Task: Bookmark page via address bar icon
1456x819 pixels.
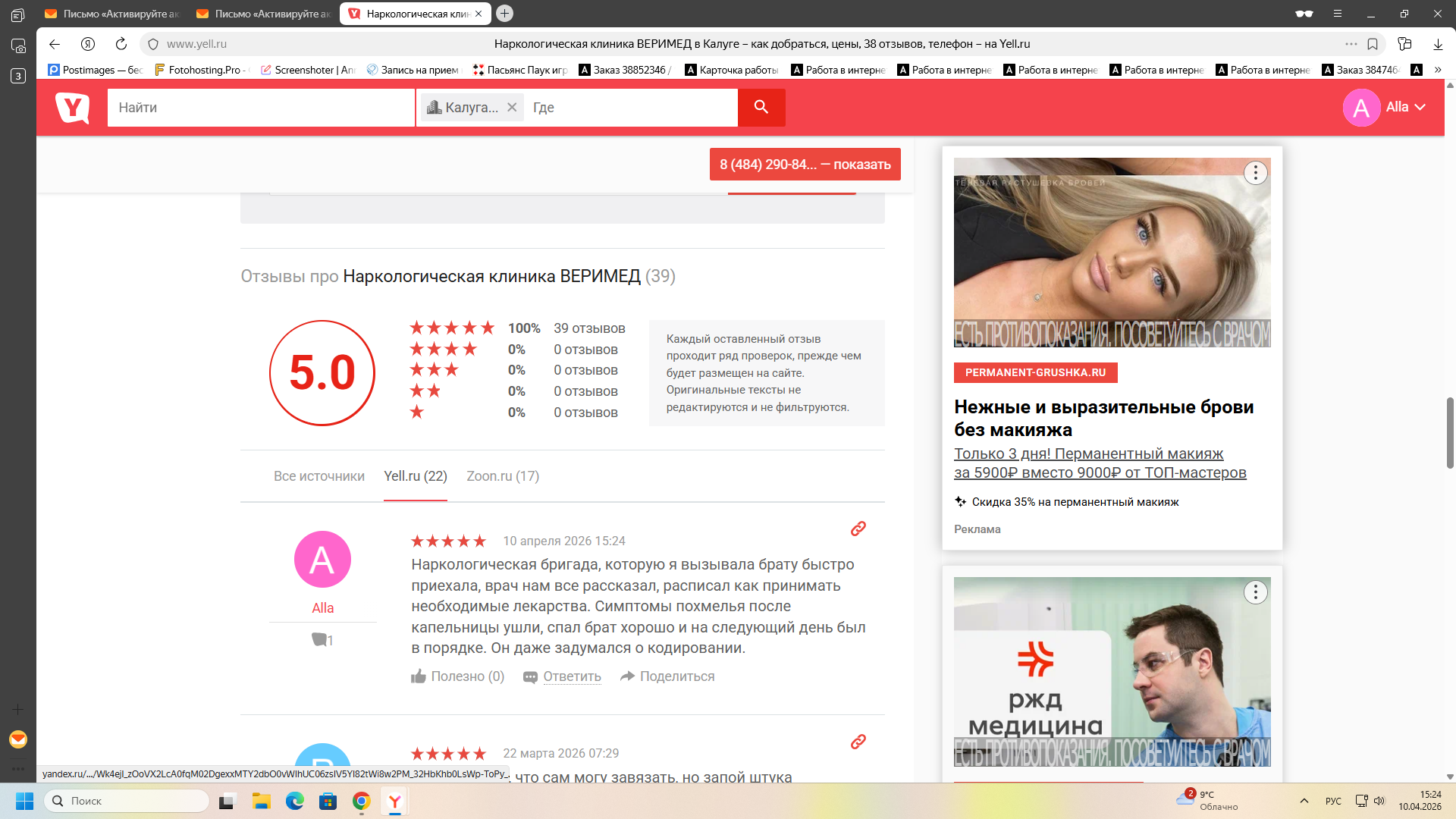Action: 1373,44
